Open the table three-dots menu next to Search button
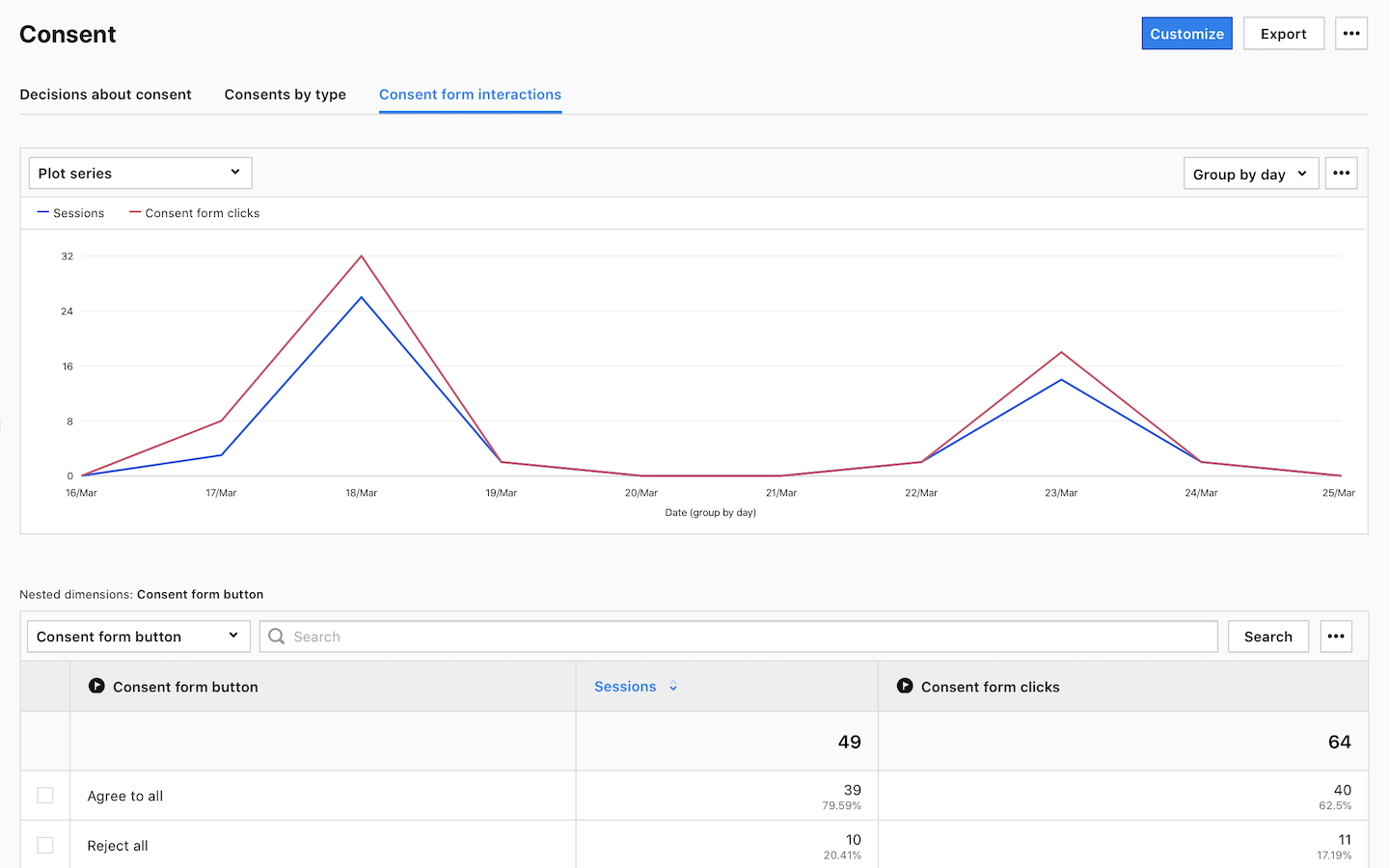 pyautogui.click(x=1336, y=637)
